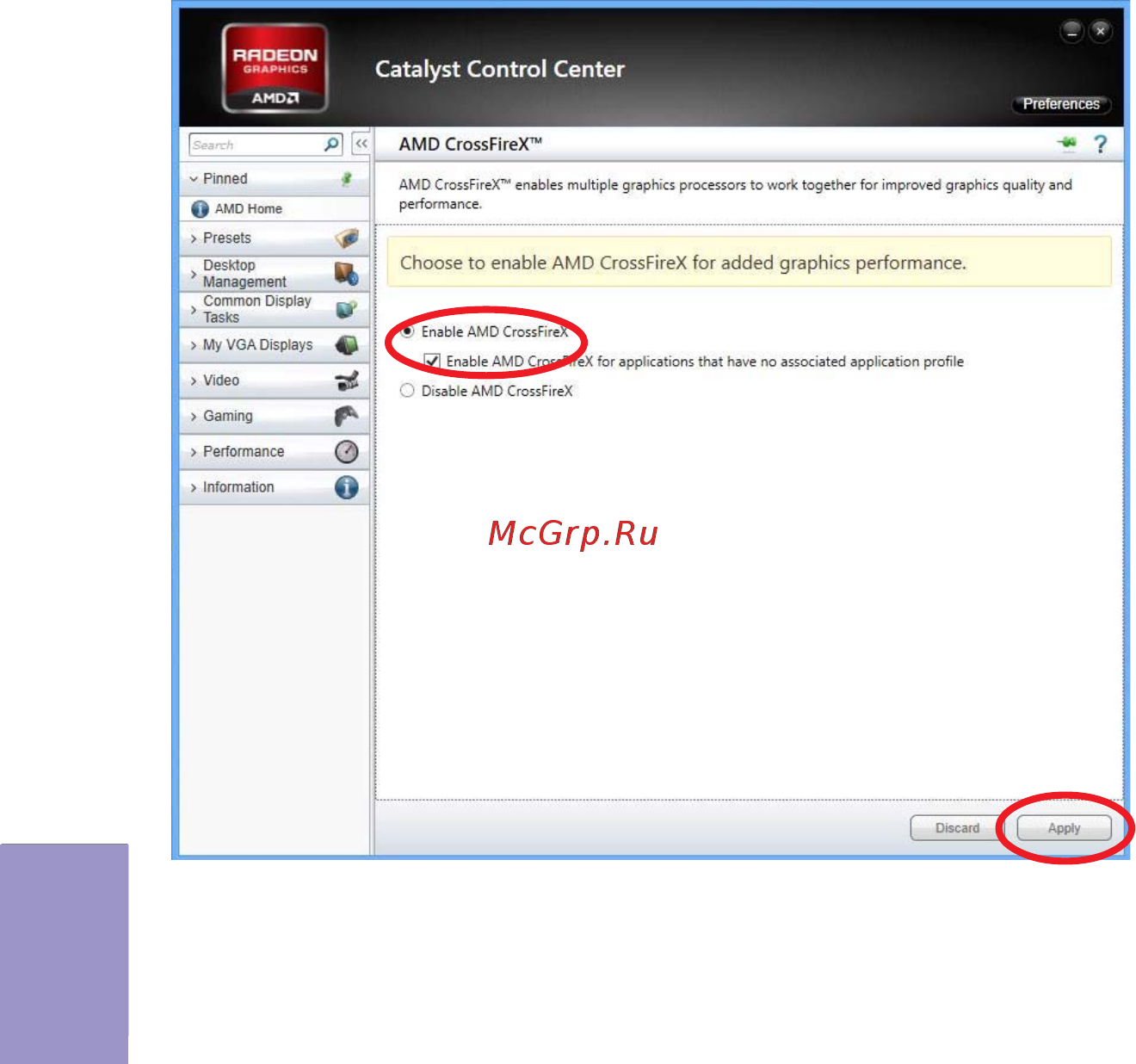Select the Enable AMD CrossFireX radio button
The height and width of the screenshot is (1064, 1136).
point(407,331)
